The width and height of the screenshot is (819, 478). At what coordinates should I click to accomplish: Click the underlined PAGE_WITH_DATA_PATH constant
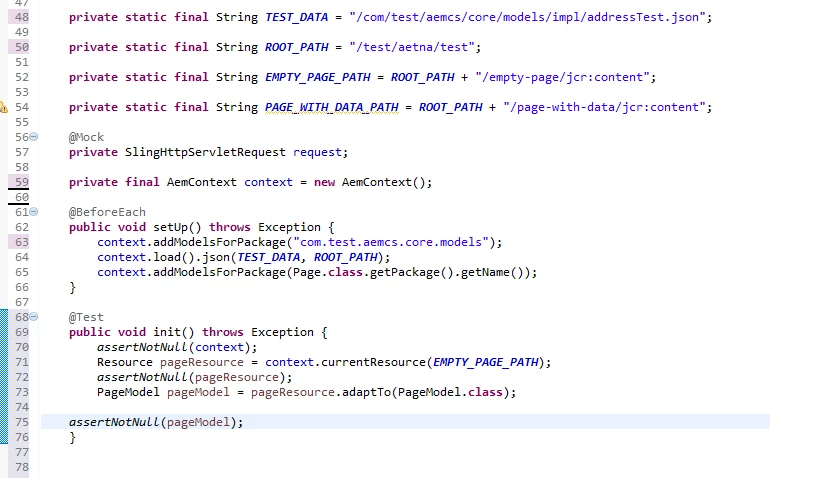click(332, 107)
